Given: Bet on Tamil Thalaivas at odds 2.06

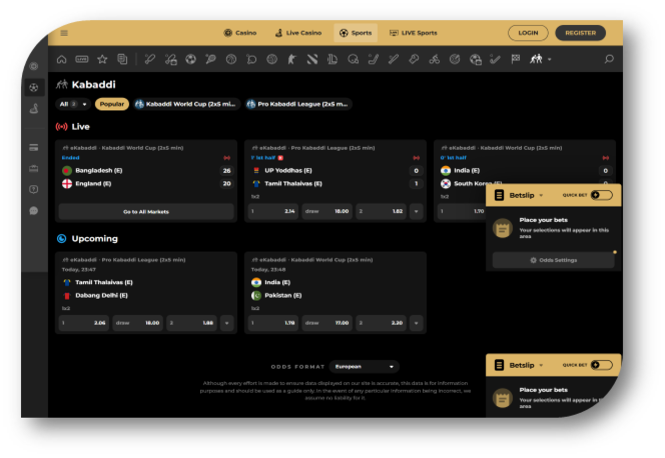Looking at the screenshot, I should (84, 323).
